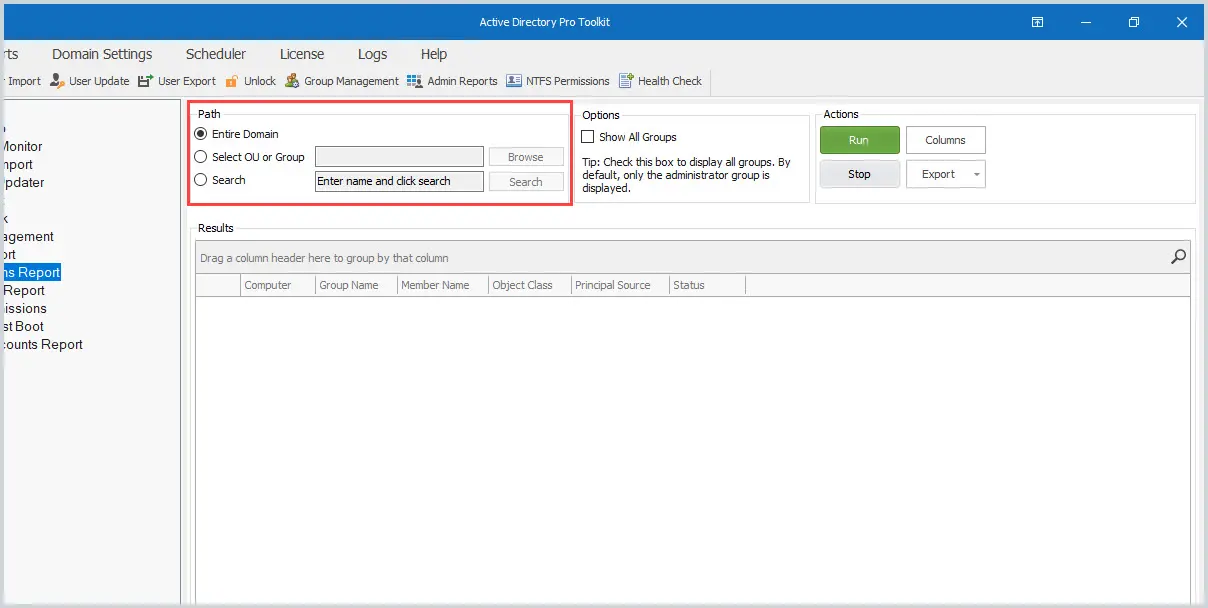The height and width of the screenshot is (608, 1208).
Task: Click the ribbon display options title bar icon
Action: tap(1038, 22)
